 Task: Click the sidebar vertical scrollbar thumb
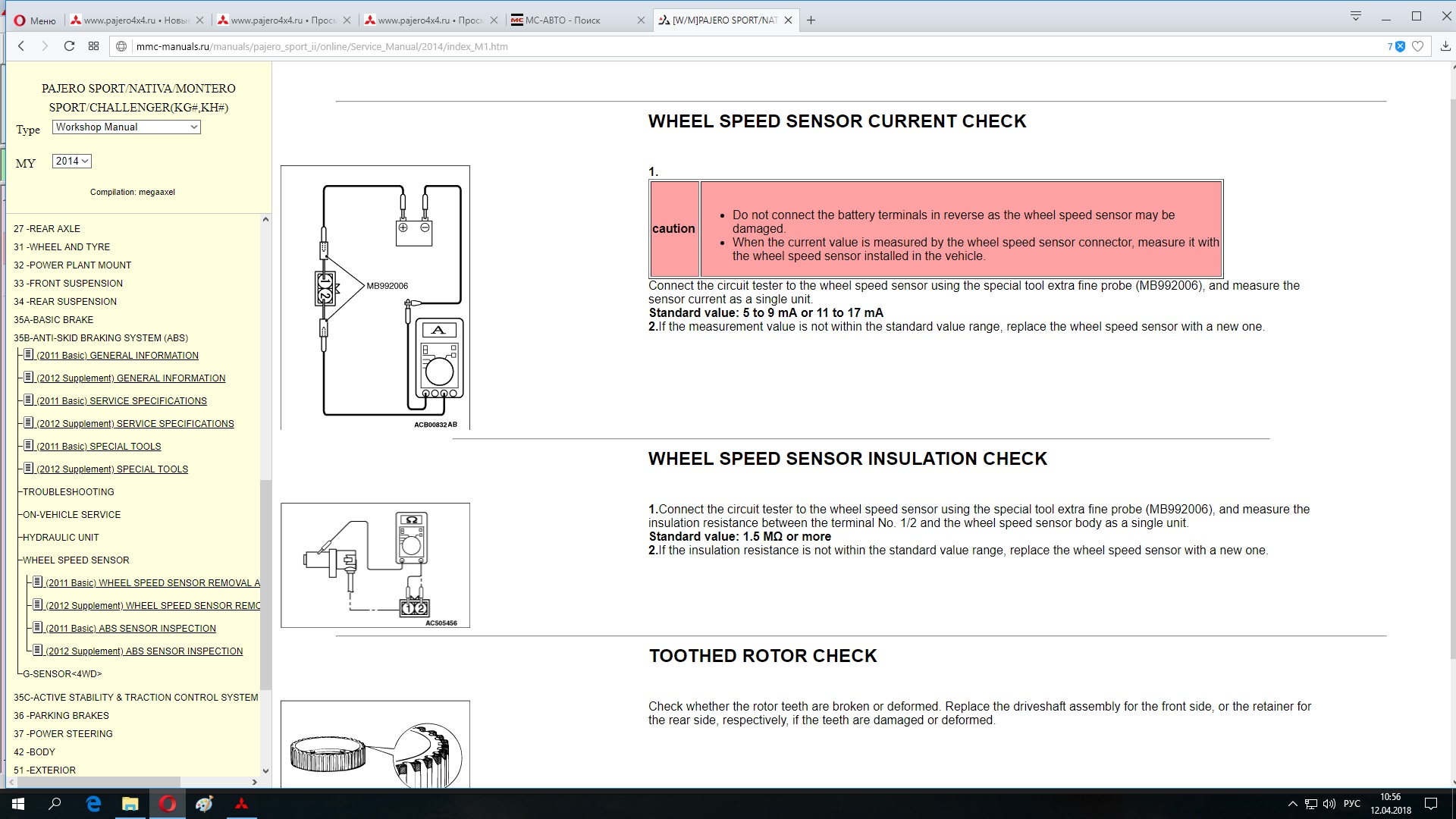(x=265, y=584)
